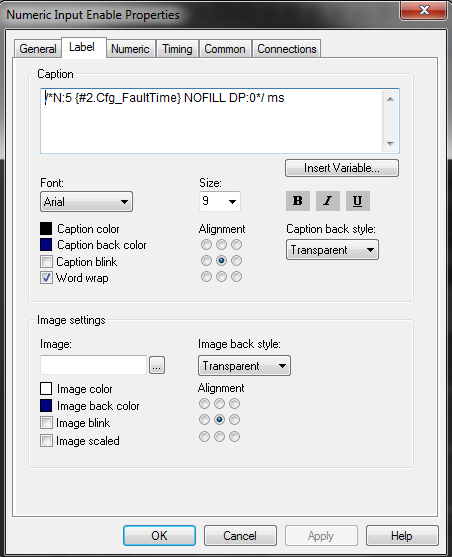Open the Common tab
Image resolution: width=452 pixels, height=557 pixels.
225,49
